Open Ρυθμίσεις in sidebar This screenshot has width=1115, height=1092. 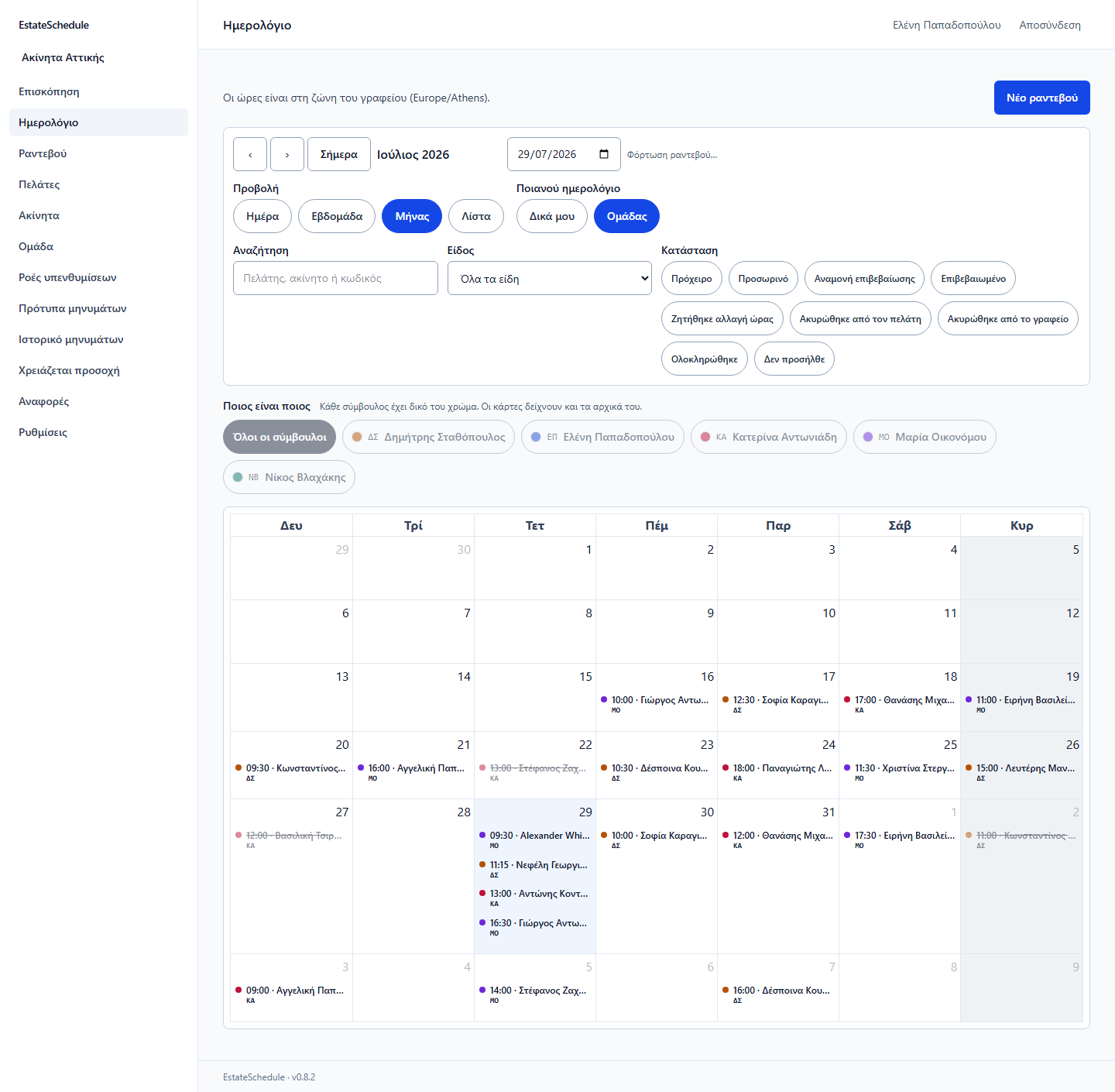[98, 432]
